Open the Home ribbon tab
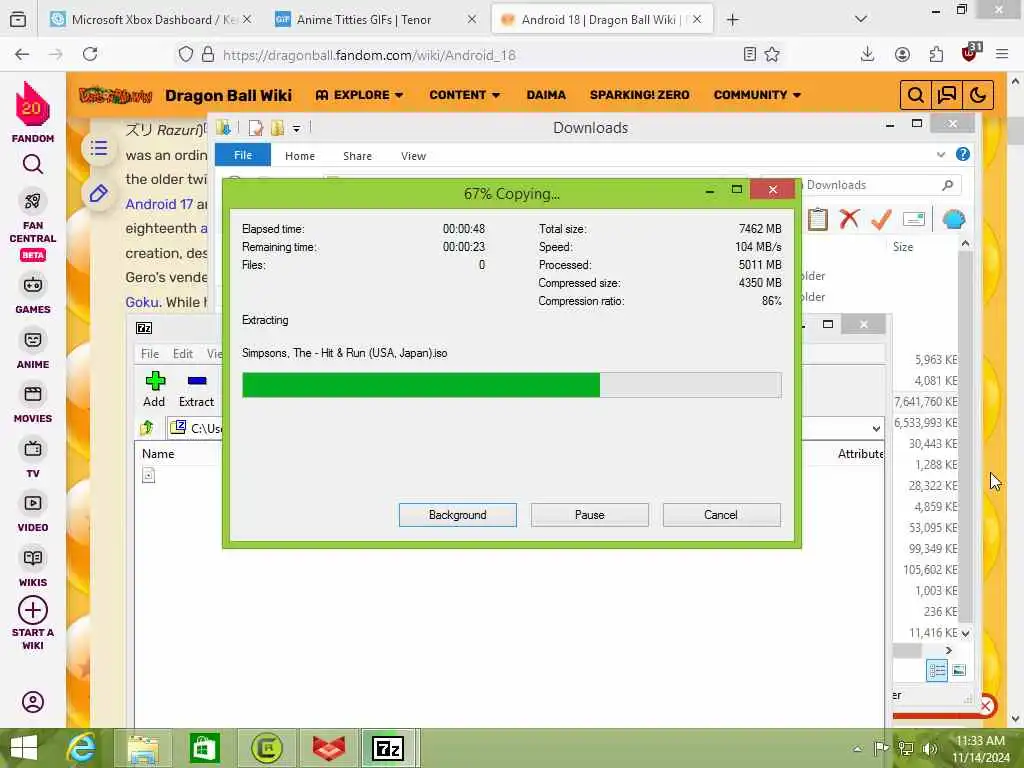The image size is (1024, 768). [x=300, y=156]
